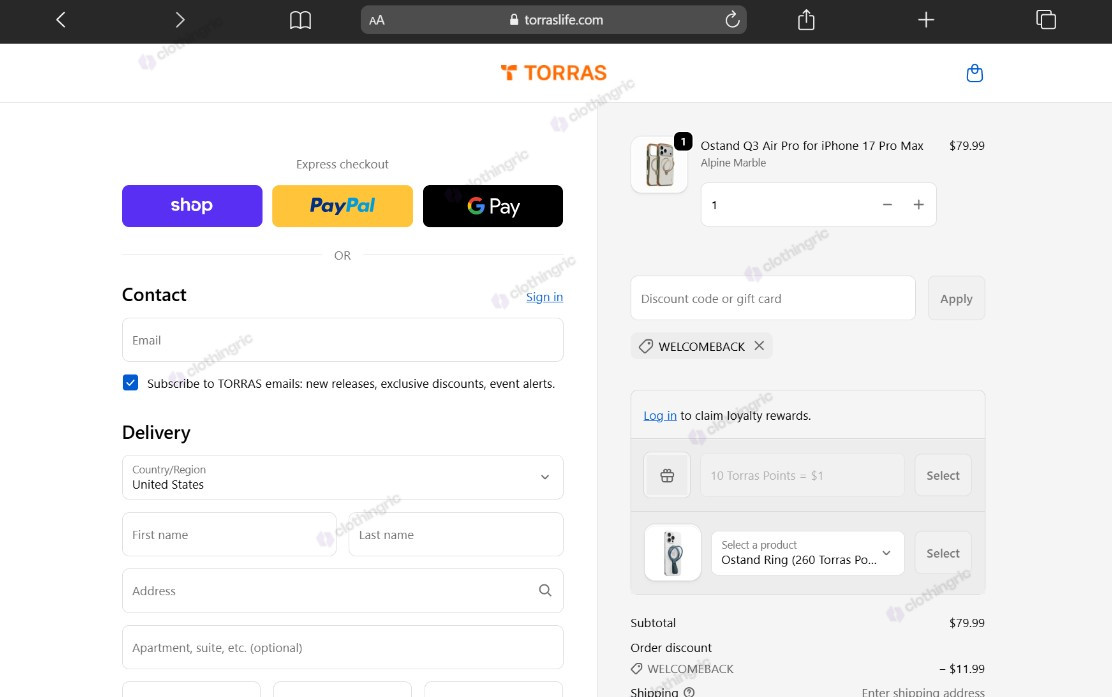Pay with PayPal express button
1112x697 pixels.
pos(343,206)
